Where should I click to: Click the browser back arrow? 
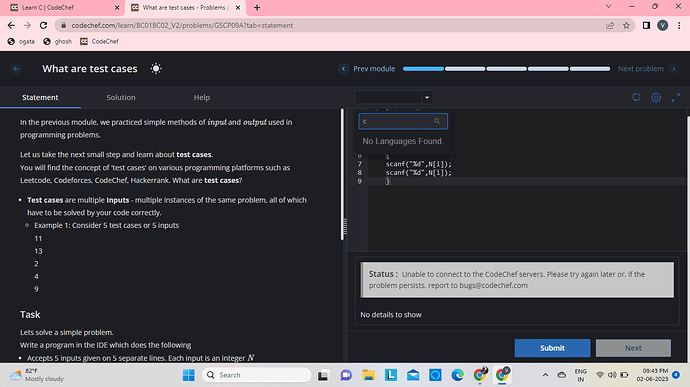pos(11,26)
